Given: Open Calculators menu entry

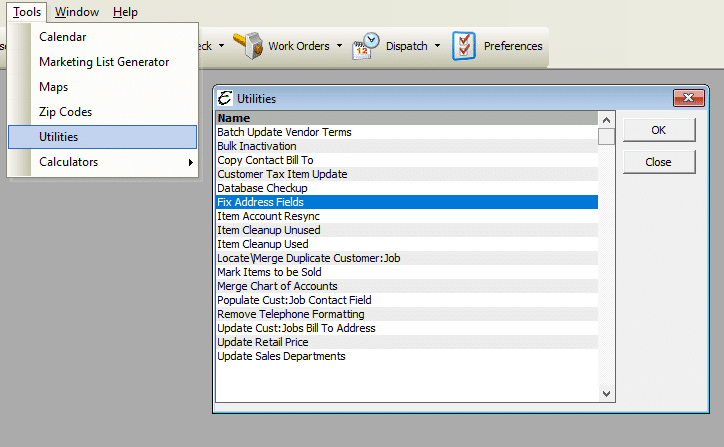Looking at the screenshot, I should point(103,162).
